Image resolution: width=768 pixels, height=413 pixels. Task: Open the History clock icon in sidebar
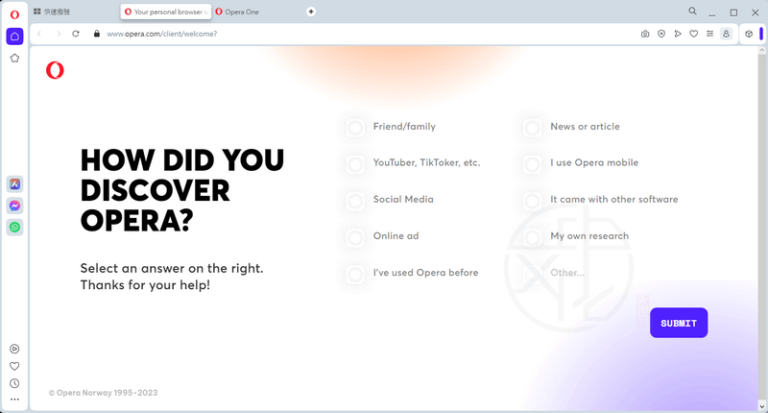[x=14, y=383]
